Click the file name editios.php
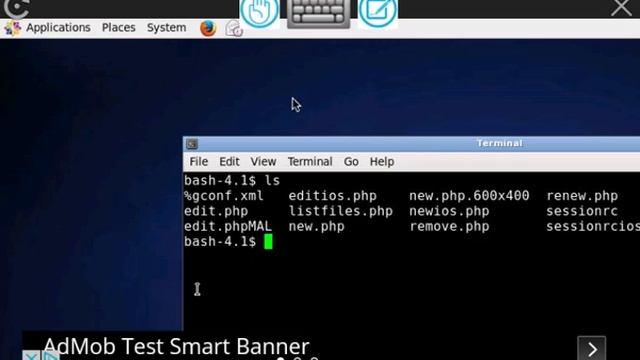The width and height of the screenshot is (640, 360). (333, 196)
